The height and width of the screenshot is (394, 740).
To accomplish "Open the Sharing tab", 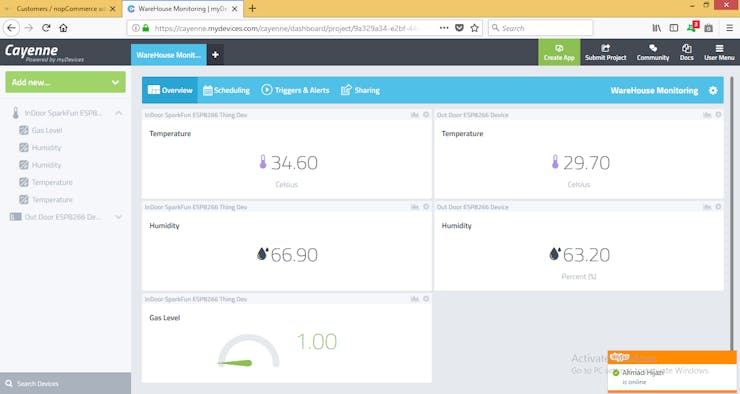I will (x=360, y=90).
